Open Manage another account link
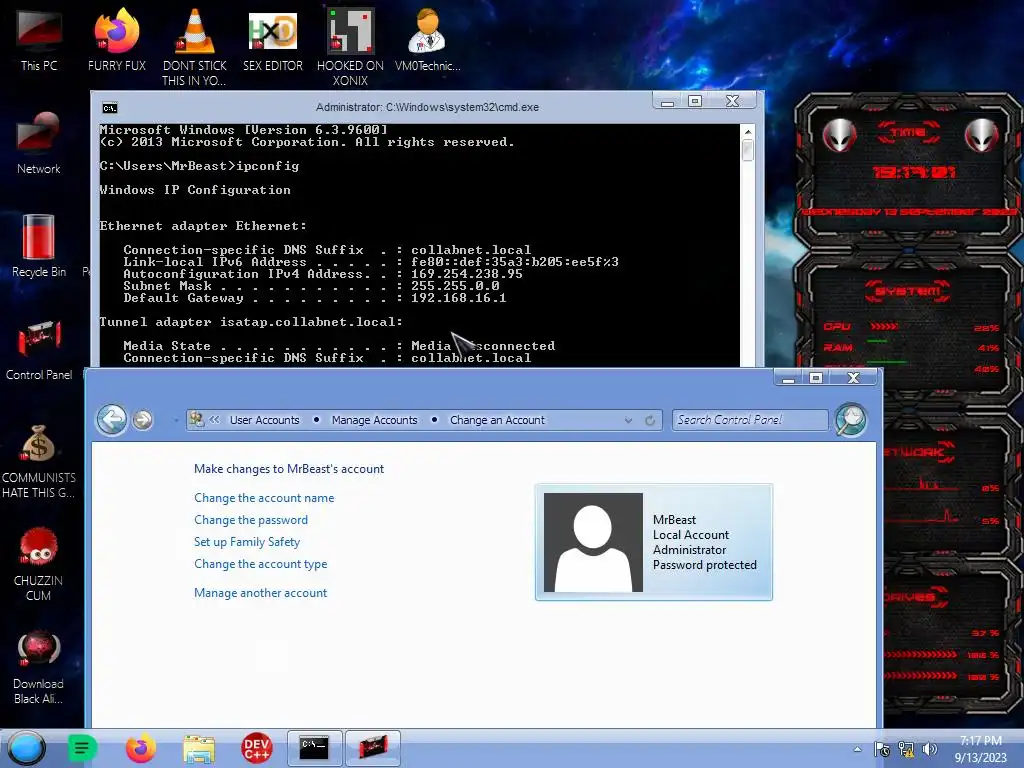This screenshot has width=1024, height=768. 261,593
